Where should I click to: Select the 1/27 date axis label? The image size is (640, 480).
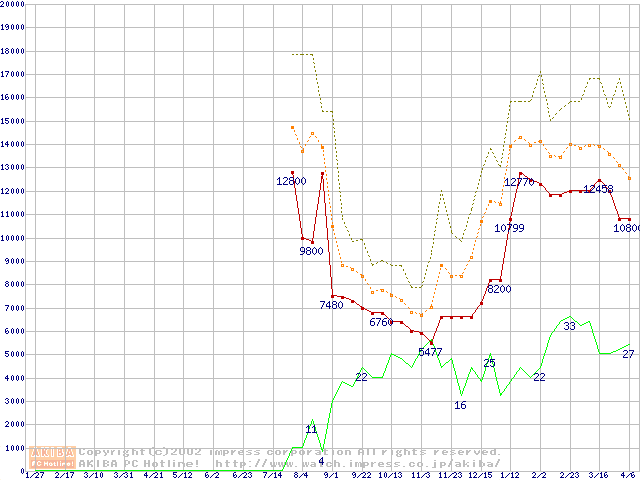pos(34,475)
